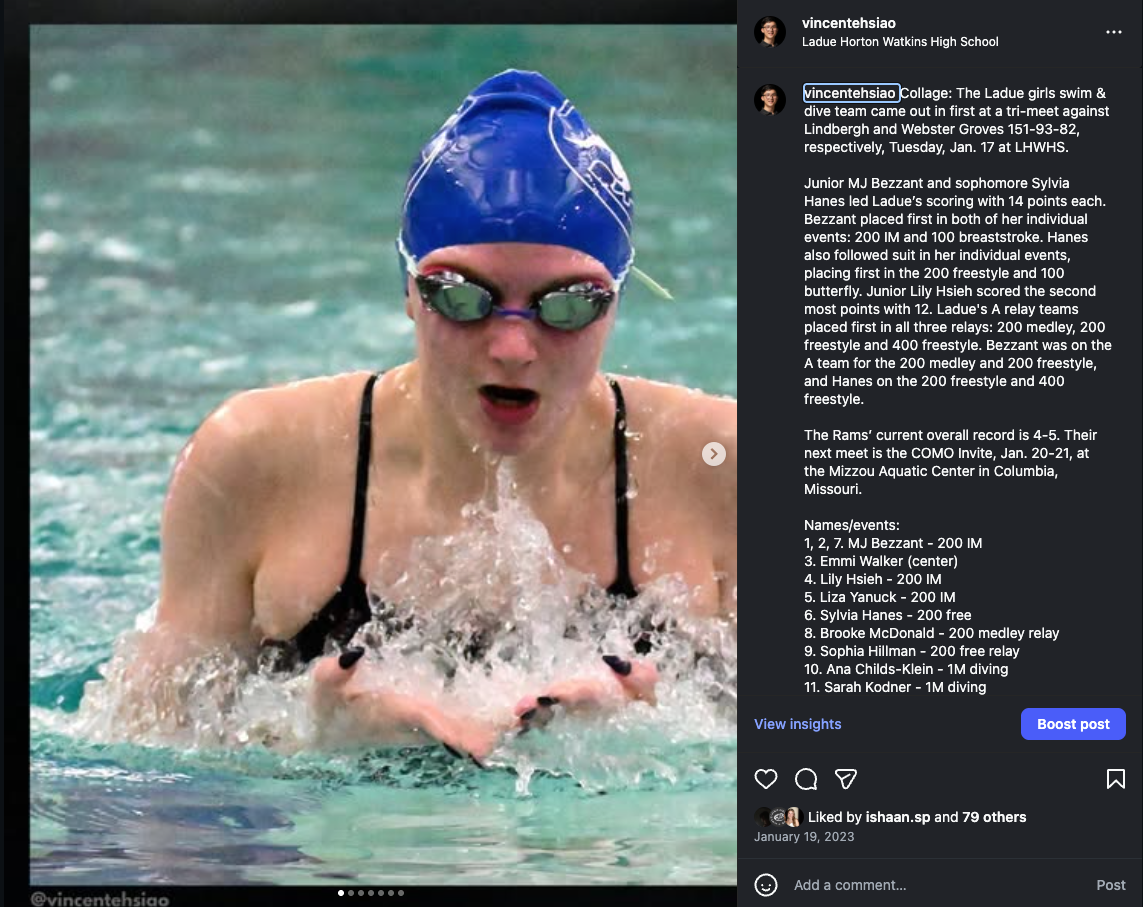Open emoji picker in comment box

(765, 884)
